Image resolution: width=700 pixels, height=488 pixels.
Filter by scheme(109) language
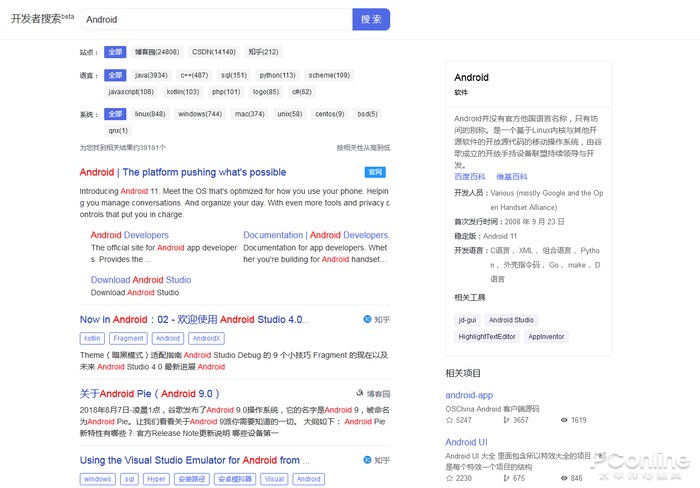pyautogui.click(x=329, y=75)
